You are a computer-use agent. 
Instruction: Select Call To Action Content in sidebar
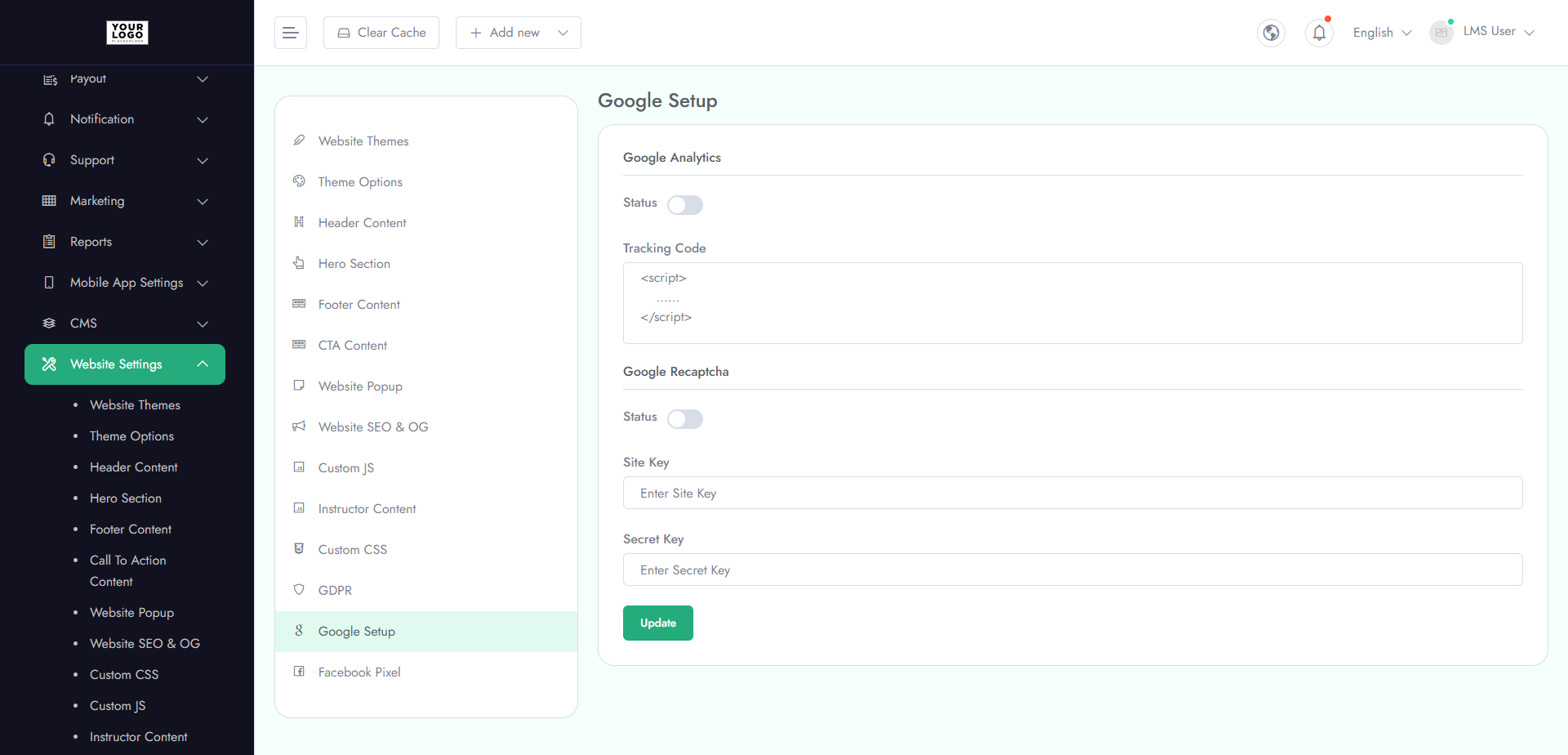(x=128, y=571)
